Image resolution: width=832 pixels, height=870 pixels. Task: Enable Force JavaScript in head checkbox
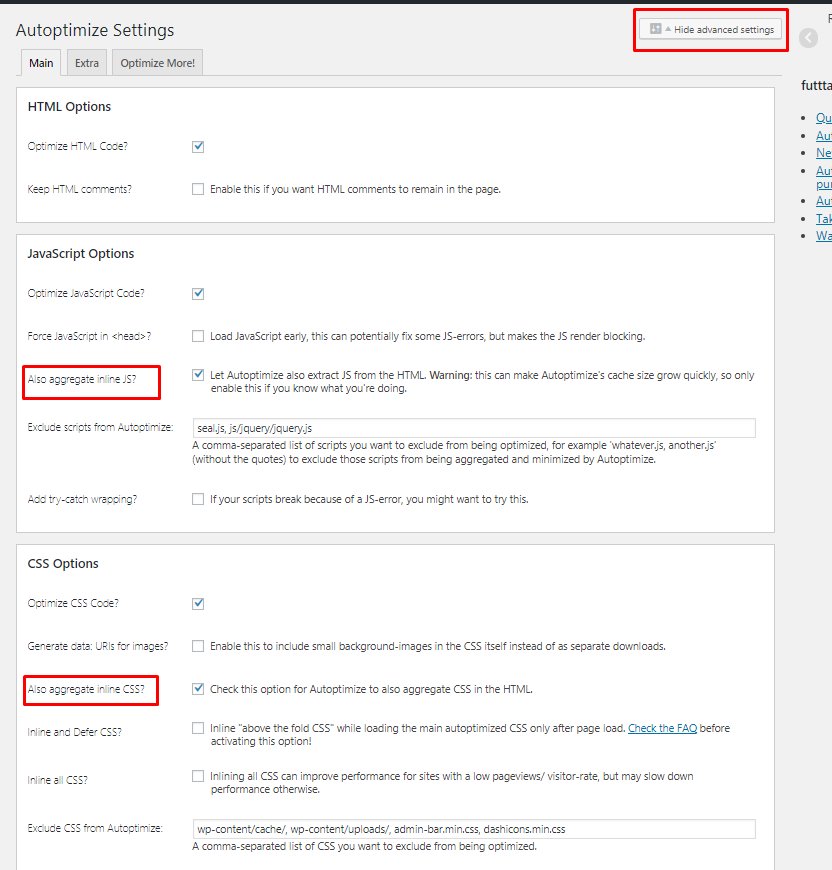tap(198, 336)
